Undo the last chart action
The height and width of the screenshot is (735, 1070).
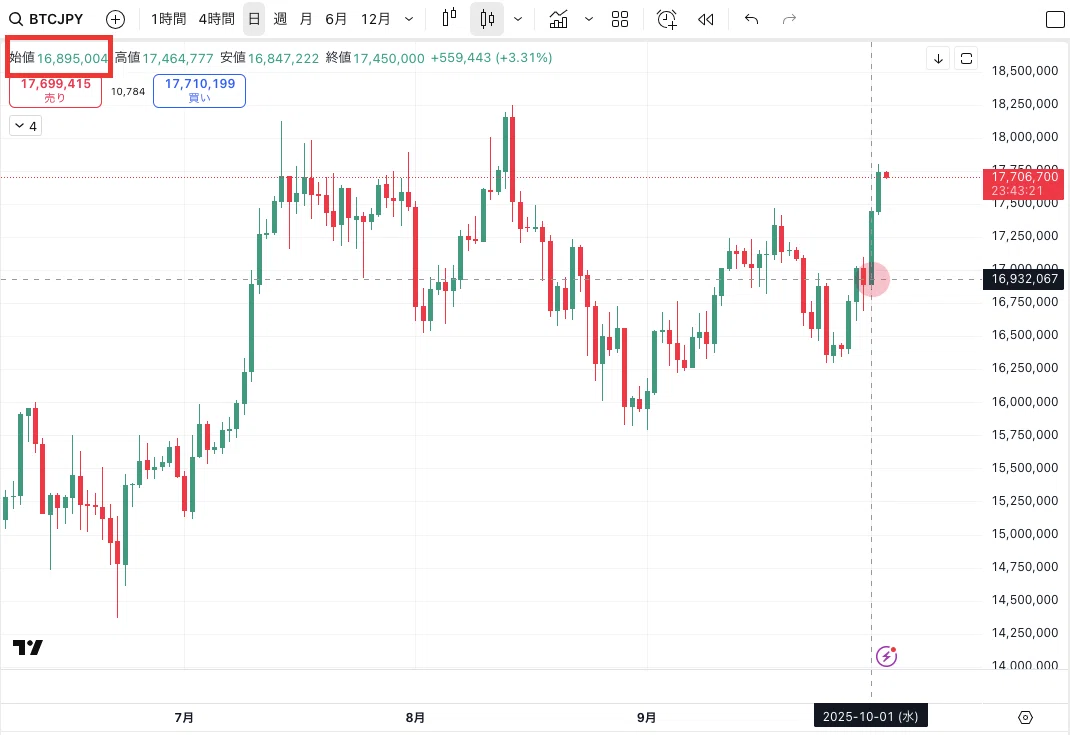751,19
